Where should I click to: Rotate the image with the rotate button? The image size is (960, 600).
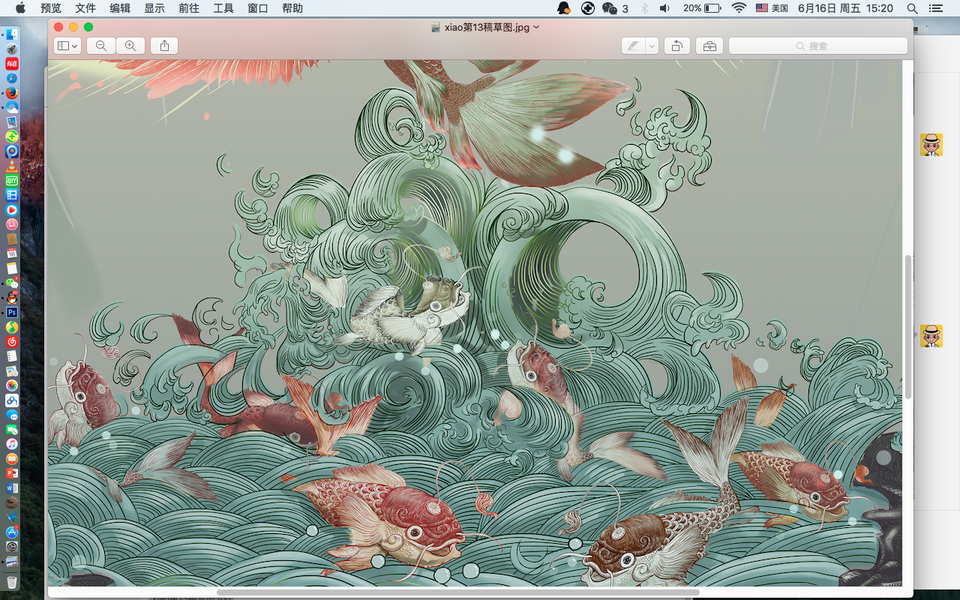677,46
